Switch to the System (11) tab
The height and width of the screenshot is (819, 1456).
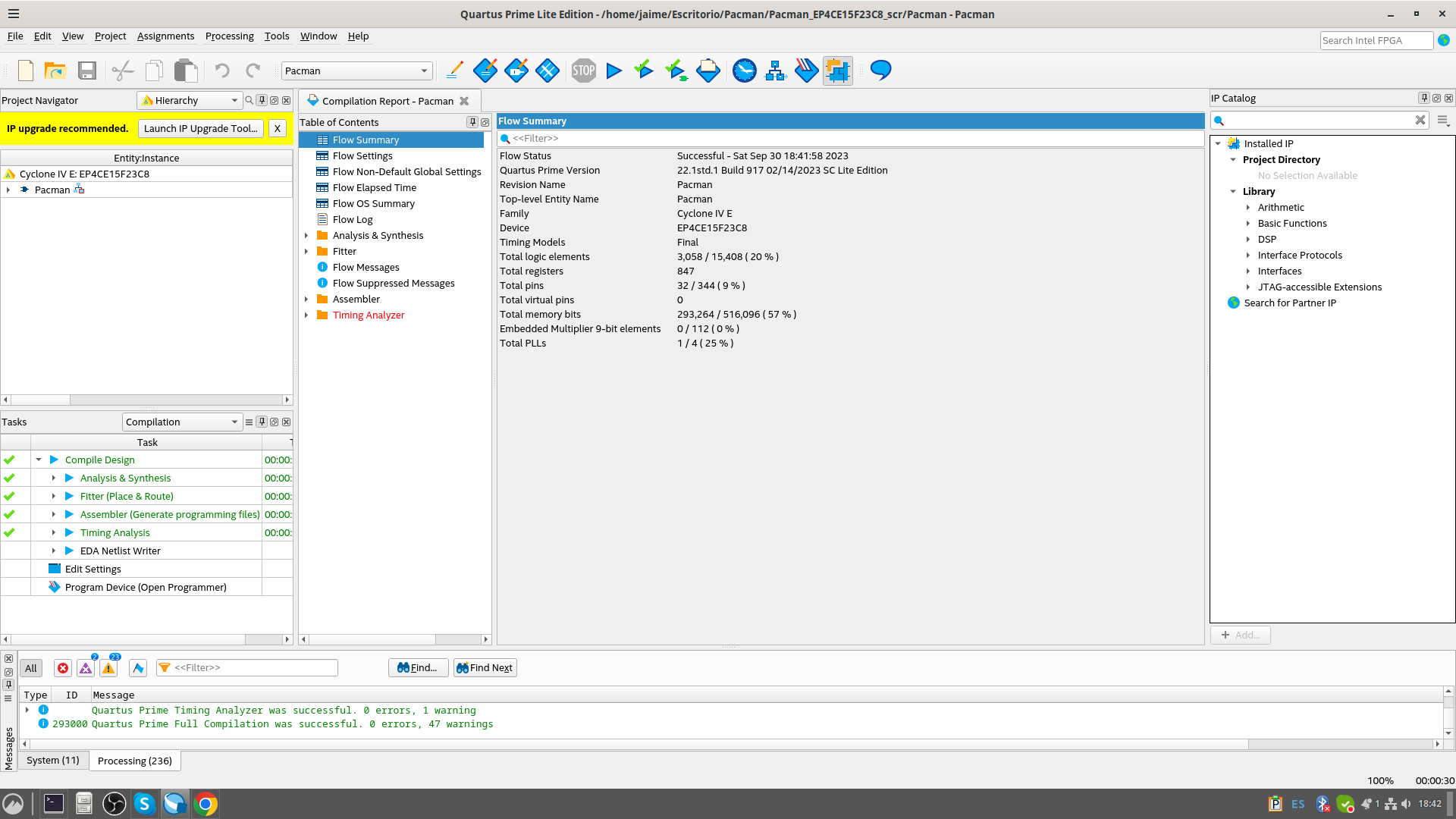click(x=53, y=761)
